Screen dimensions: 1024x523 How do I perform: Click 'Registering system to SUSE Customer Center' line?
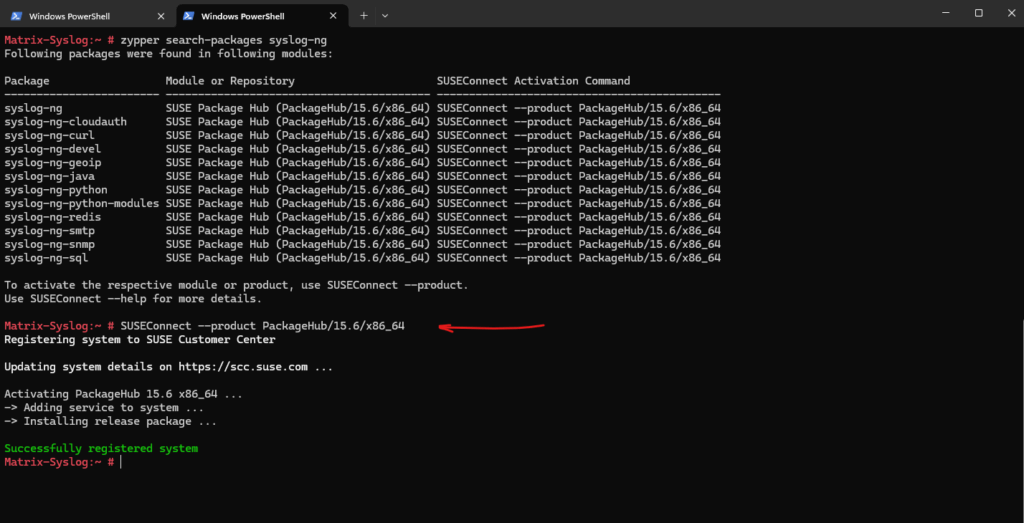click(x=140, y=340)
